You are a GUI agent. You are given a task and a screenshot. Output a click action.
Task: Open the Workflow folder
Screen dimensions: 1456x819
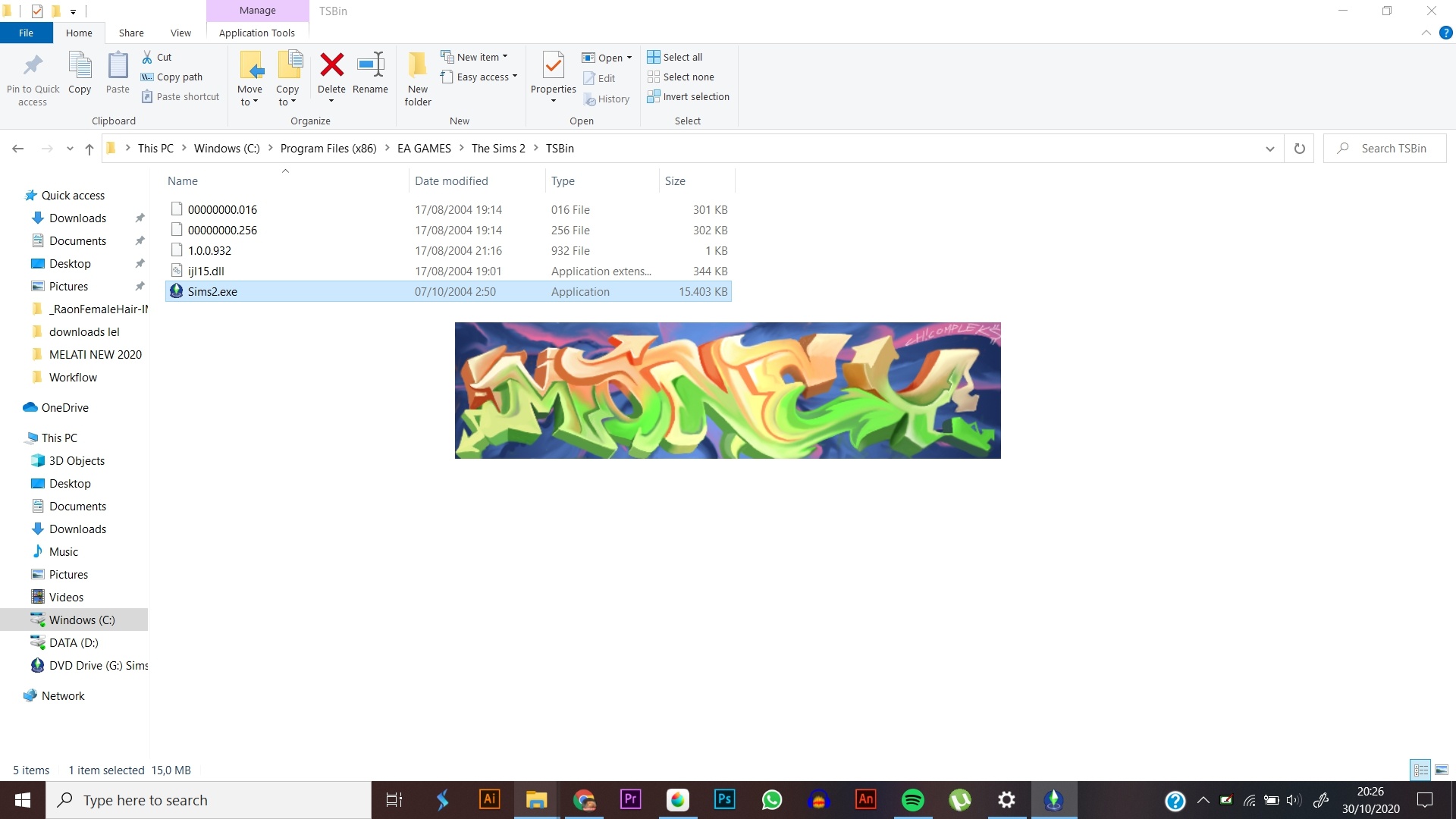pyautogui.click(x=73, y=377)
